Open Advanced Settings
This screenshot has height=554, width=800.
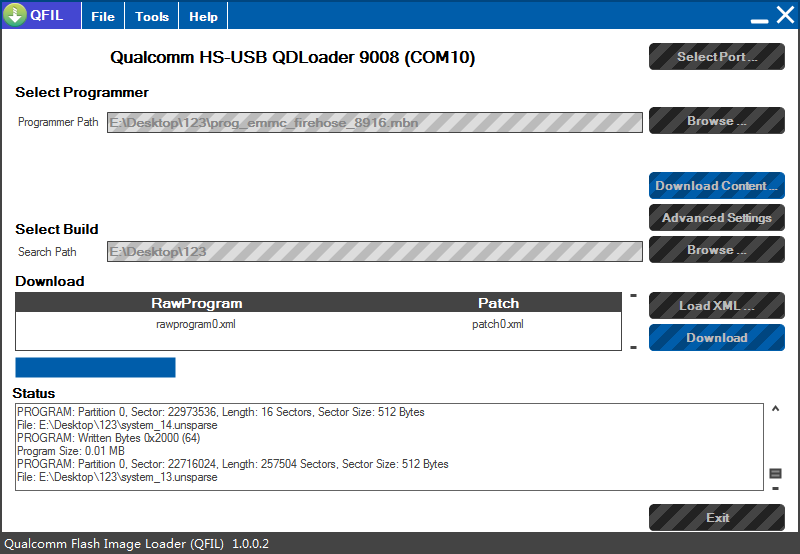[x=716, y=218]
